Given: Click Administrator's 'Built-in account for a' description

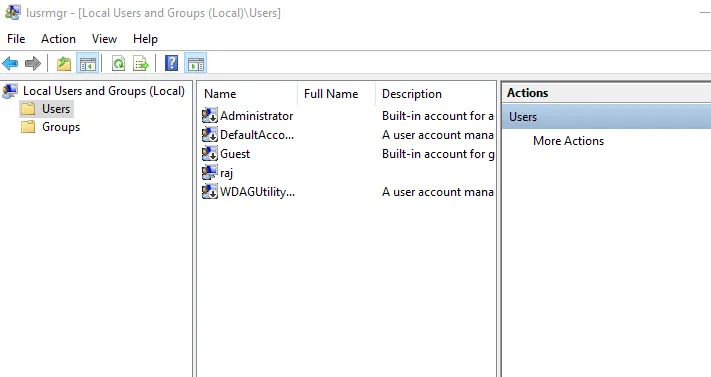Looking at the screenshot, I should 438,116.
